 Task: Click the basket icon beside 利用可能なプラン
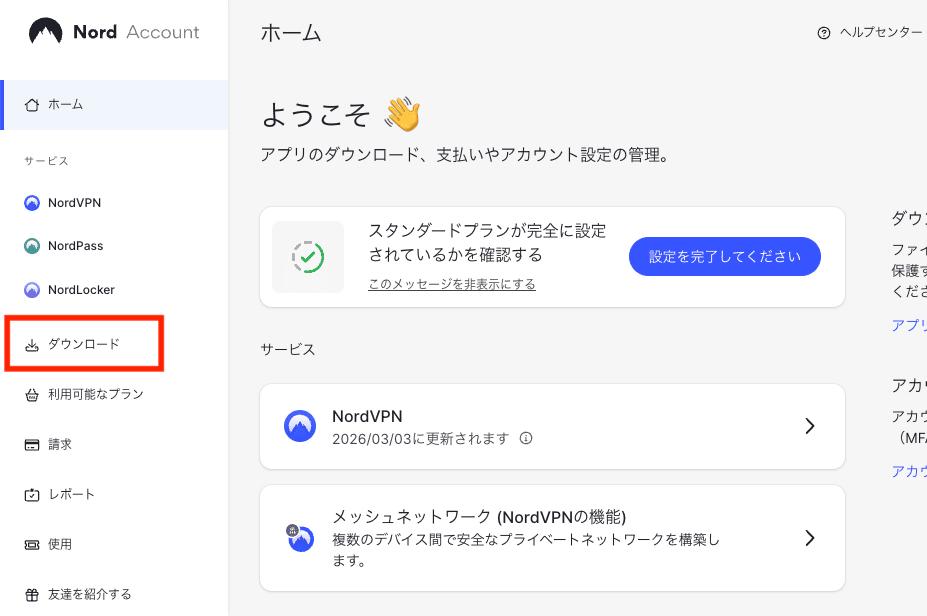click(32, 395)
